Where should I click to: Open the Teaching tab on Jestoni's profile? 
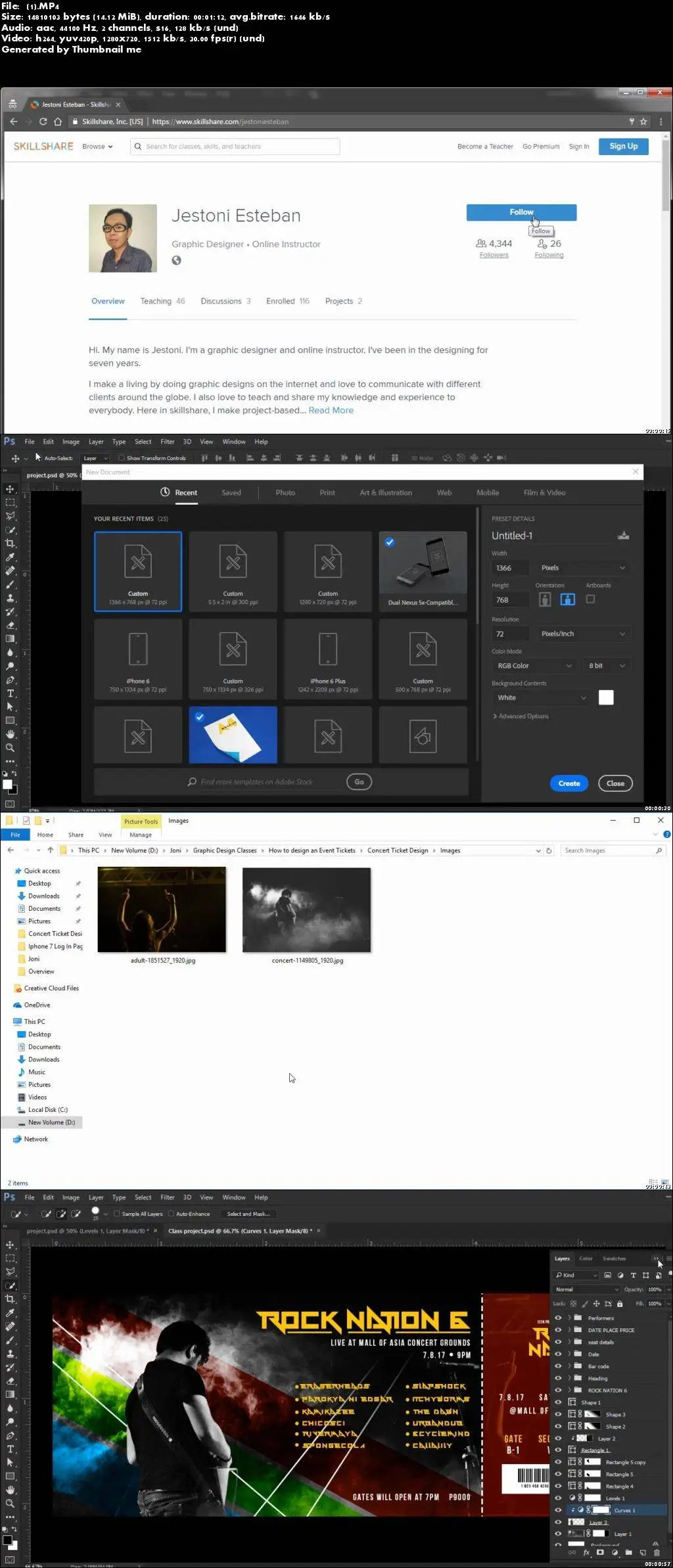tap(162, 301)
